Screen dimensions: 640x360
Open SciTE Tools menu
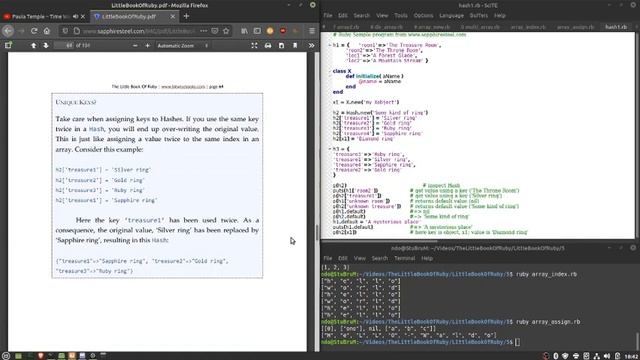[401, 16]
